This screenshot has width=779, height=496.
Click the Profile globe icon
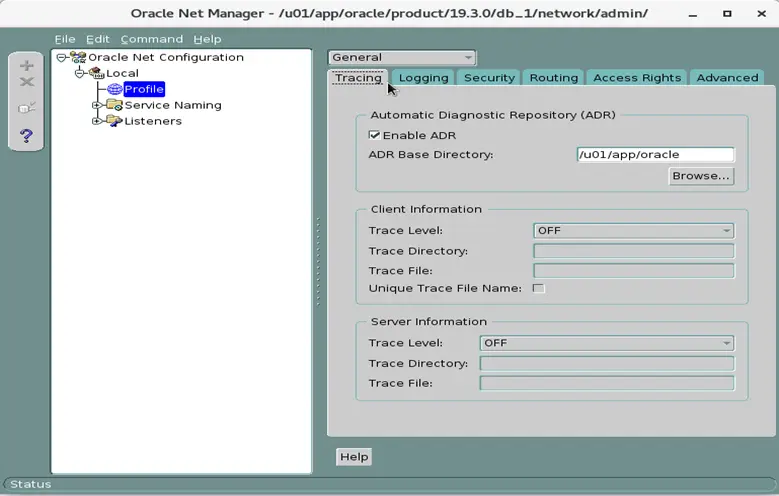click(x=115, y=89)
